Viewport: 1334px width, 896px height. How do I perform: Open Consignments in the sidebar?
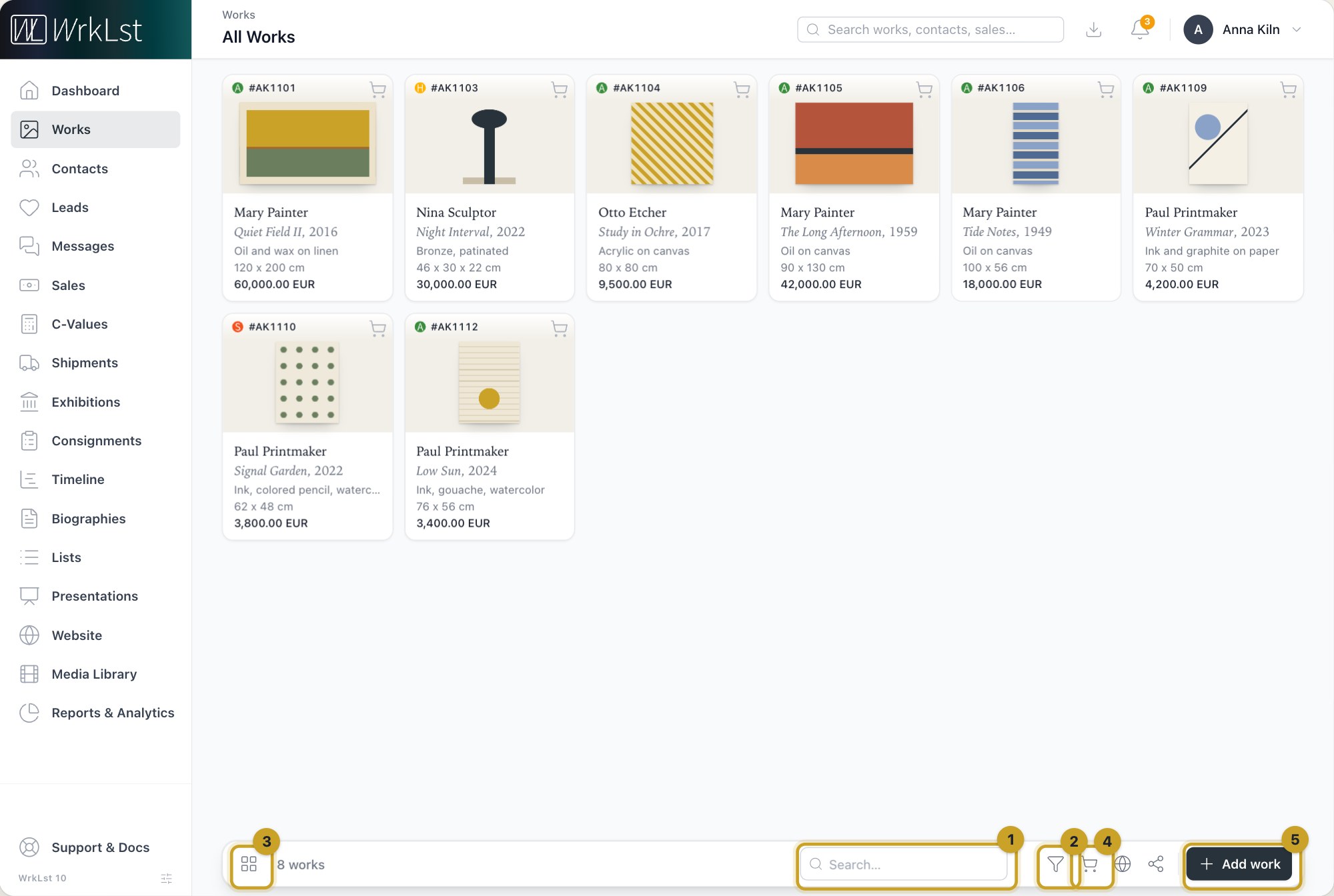[x=95, y=441]
